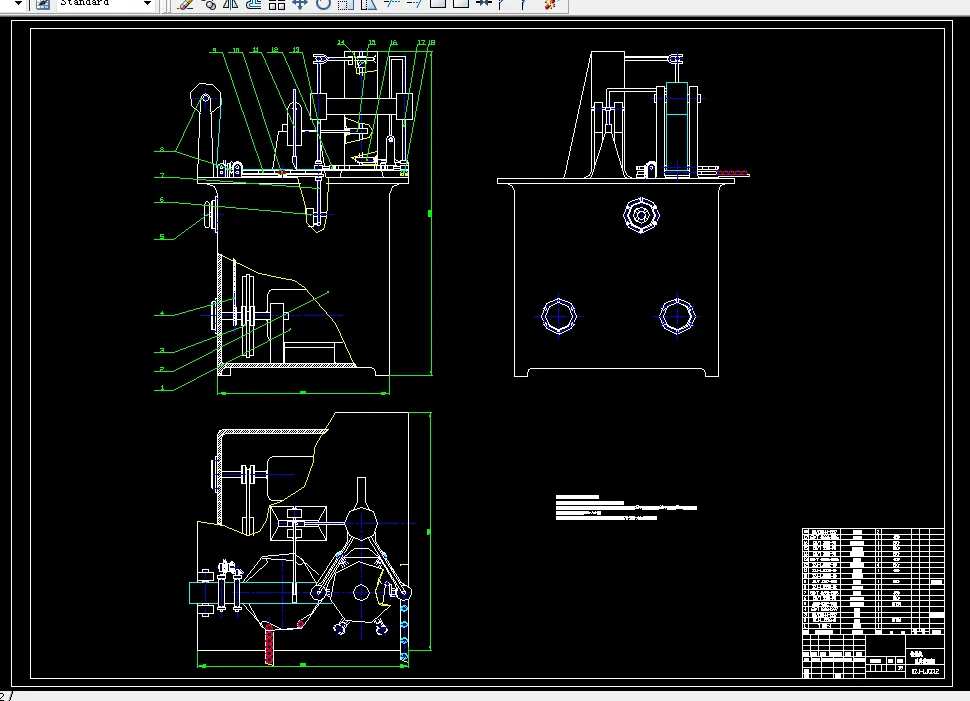Activate the Copy objects tool
970x701 pixels.
click(x=208, y=4)
